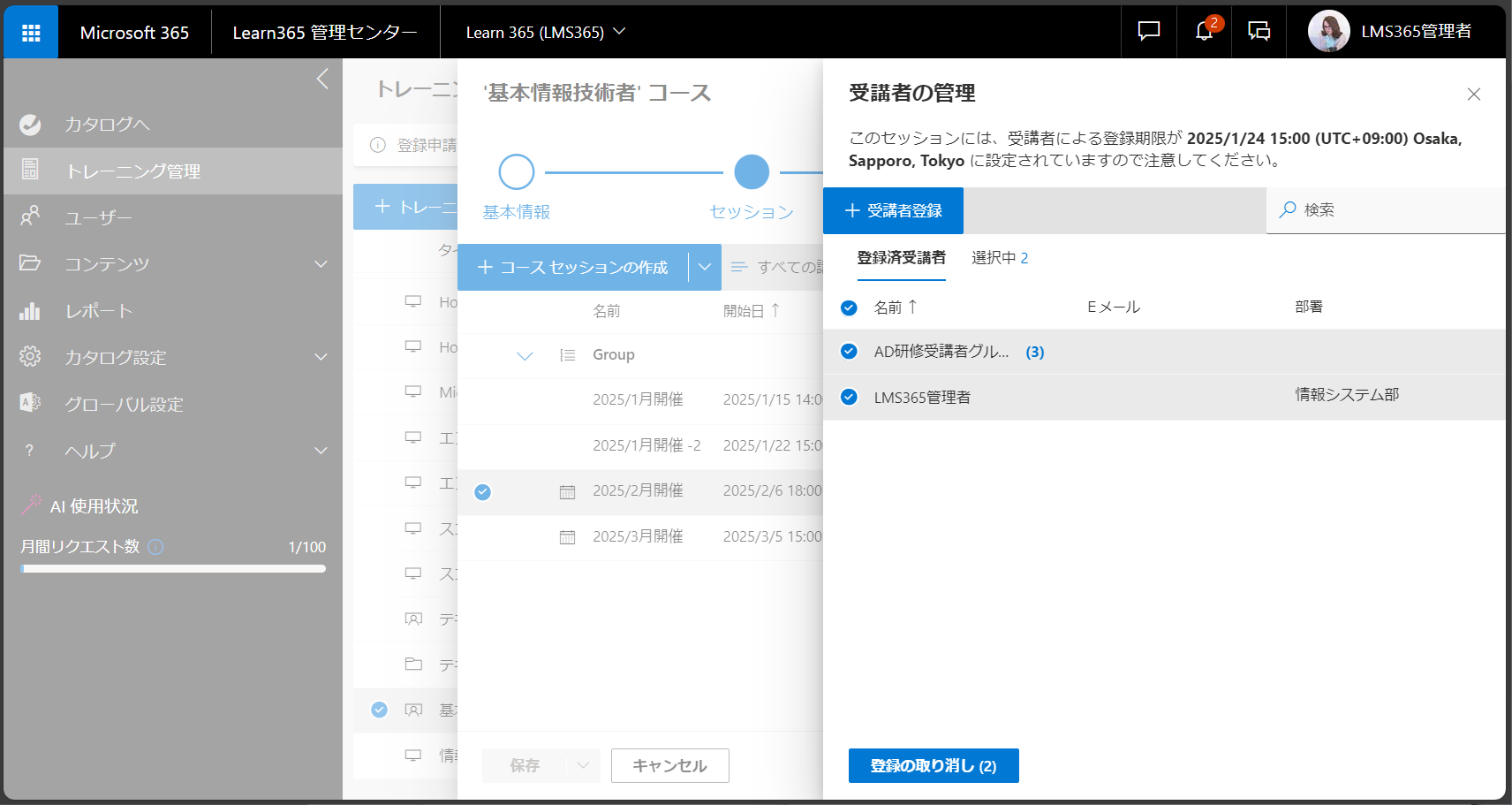Uncheck the checked course row in background list
Viewport: 1512px width, 805px height.
pyautogui.click(x=379, y=710)
